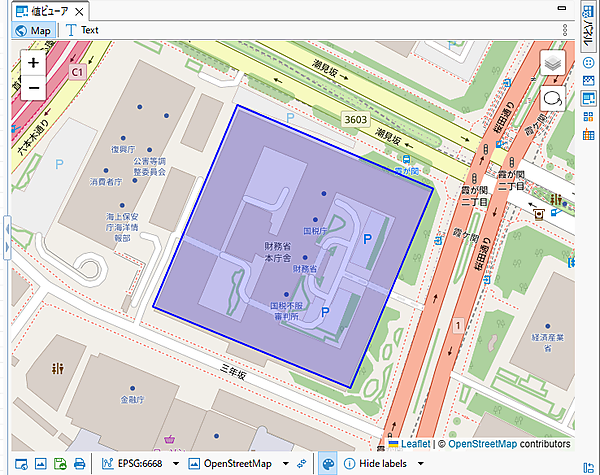600x475 pixels.
Task: Activate the lasso selection tool
Action: (x=553, y=99)
